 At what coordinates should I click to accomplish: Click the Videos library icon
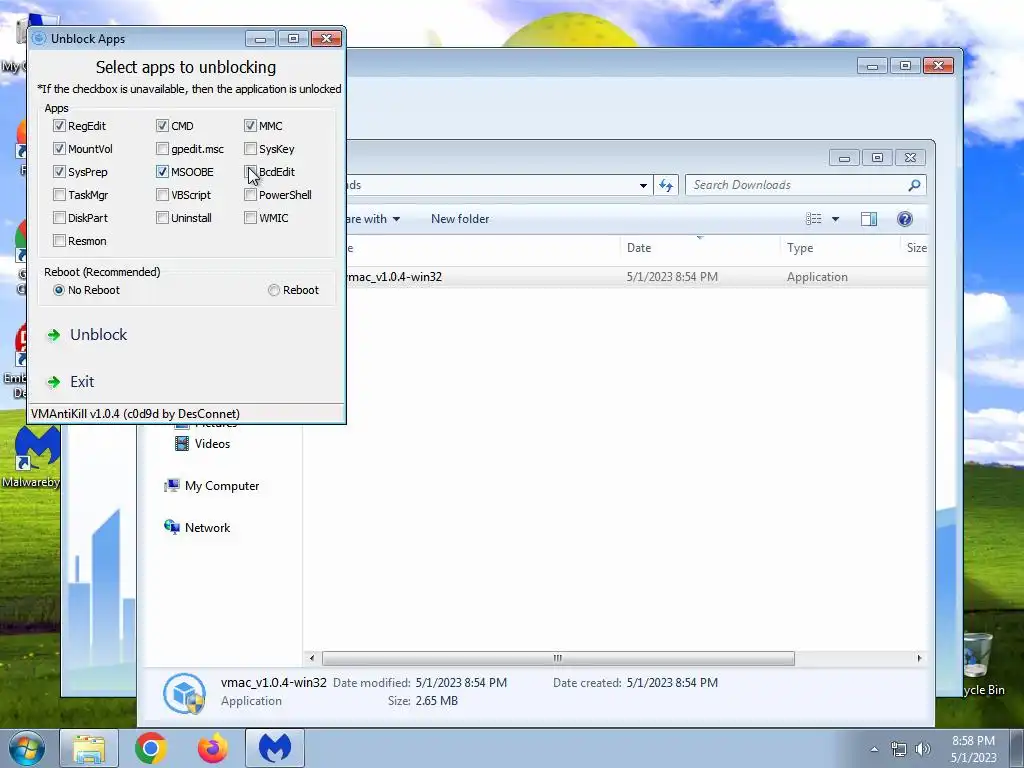[x=182, y=443]
